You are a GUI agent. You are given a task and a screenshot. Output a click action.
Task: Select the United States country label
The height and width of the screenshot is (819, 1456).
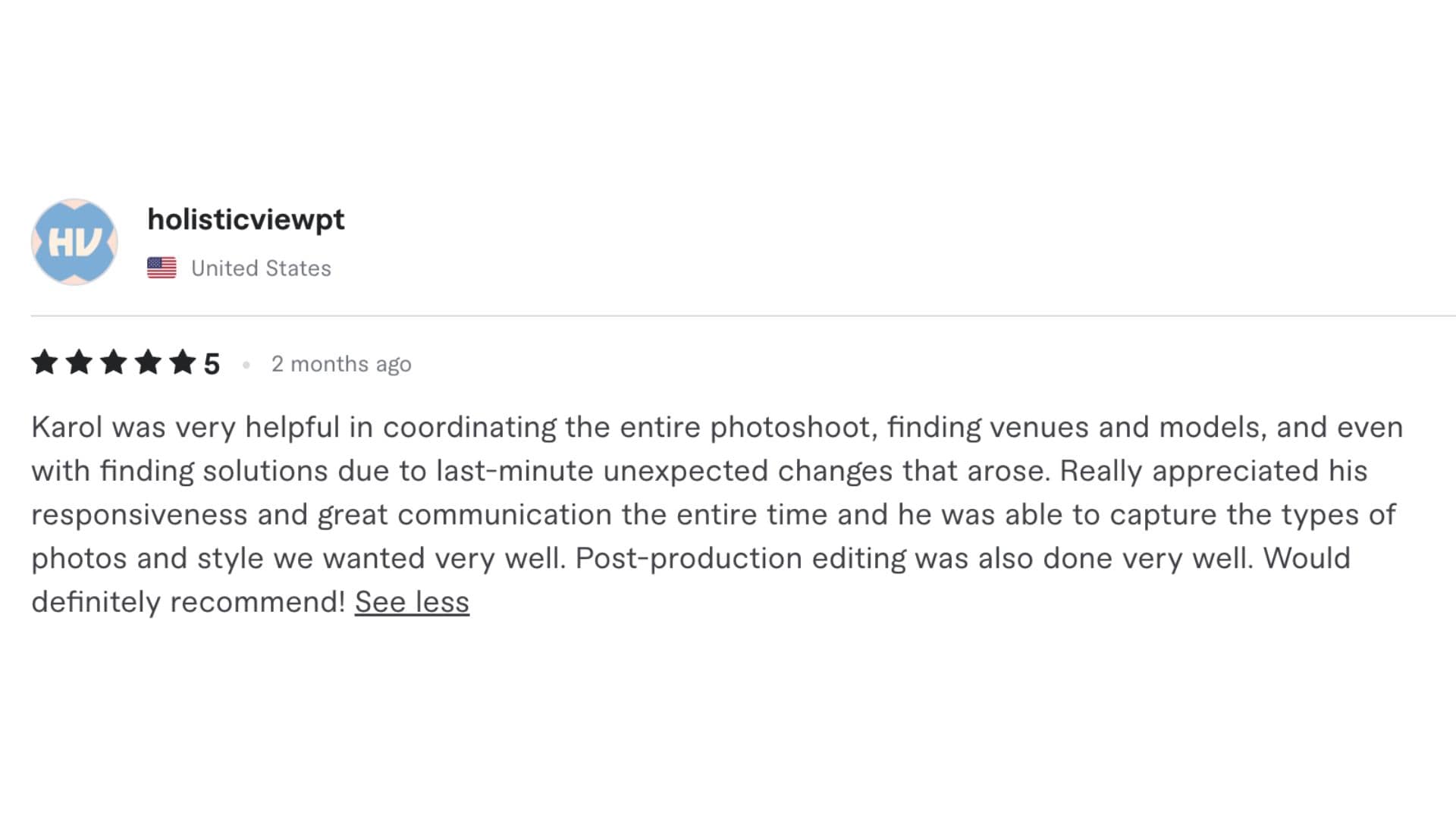pos(261,268)
